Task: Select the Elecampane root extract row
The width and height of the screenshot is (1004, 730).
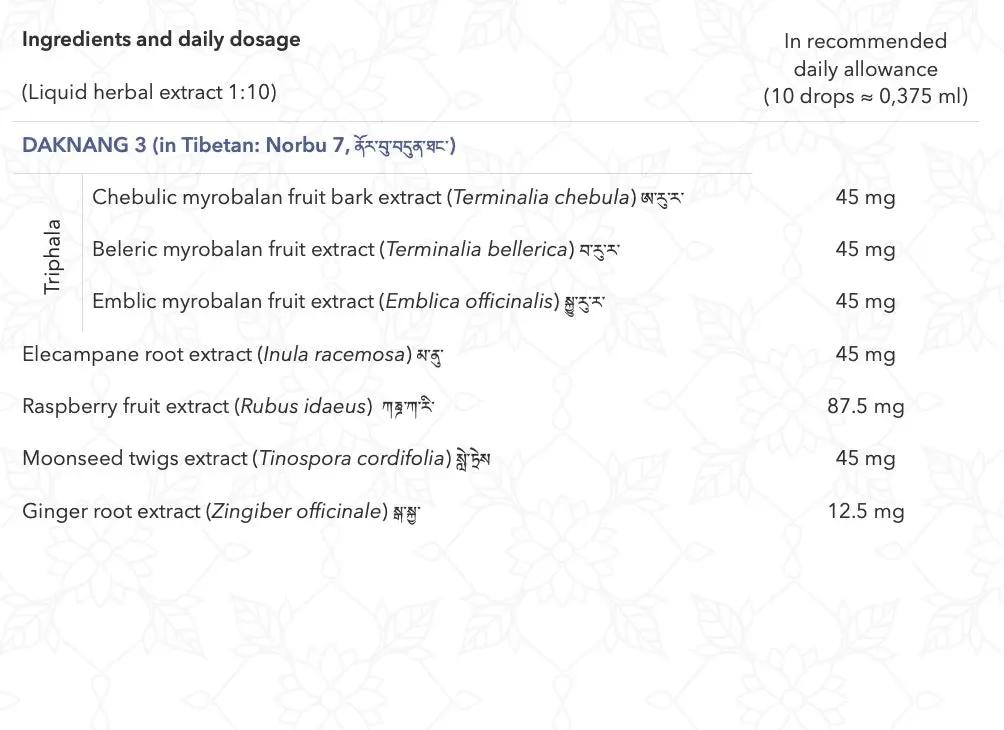Action: click(232, 354)
